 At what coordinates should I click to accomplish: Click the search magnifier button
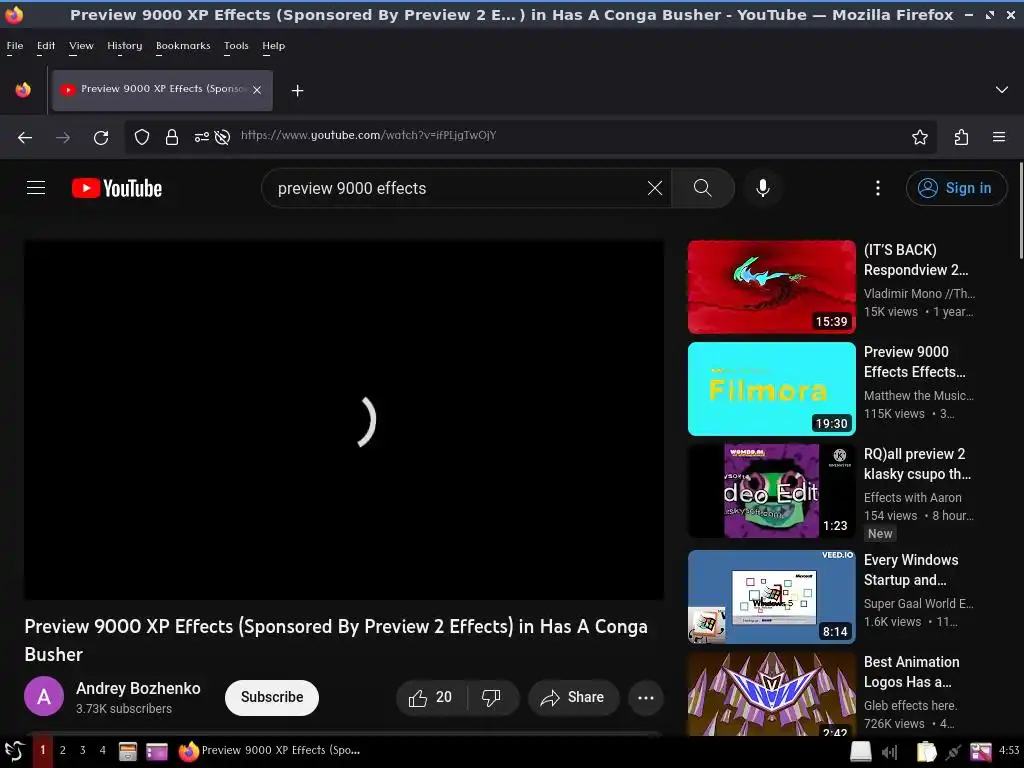(x=703, y=188)
